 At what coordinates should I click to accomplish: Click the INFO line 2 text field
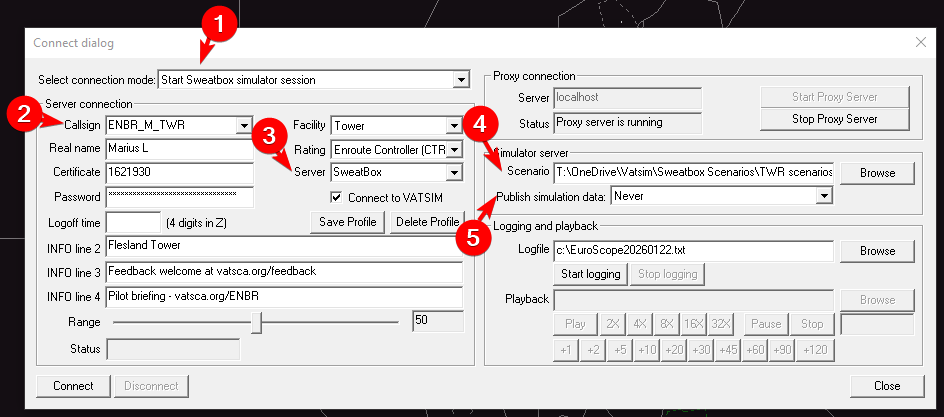(x=283, y=246)
